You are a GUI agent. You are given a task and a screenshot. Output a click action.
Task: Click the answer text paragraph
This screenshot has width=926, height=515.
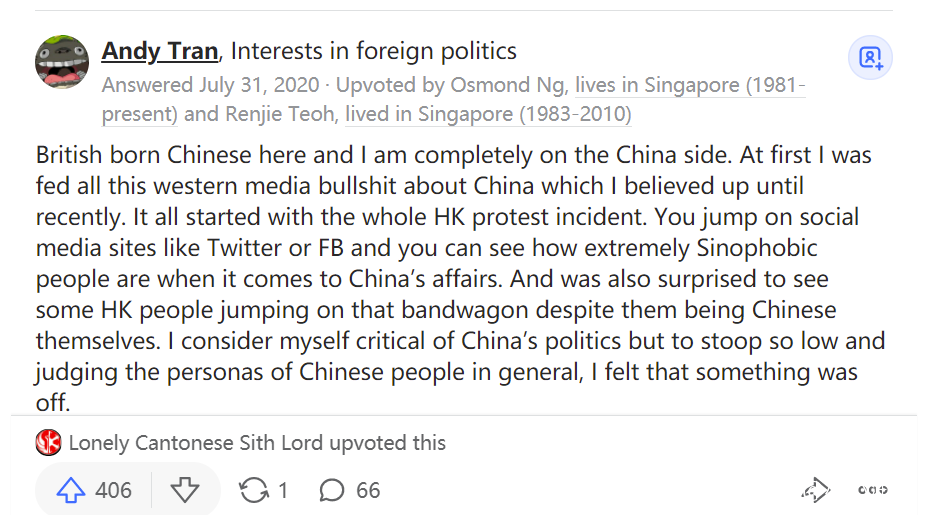coord(450,278)
